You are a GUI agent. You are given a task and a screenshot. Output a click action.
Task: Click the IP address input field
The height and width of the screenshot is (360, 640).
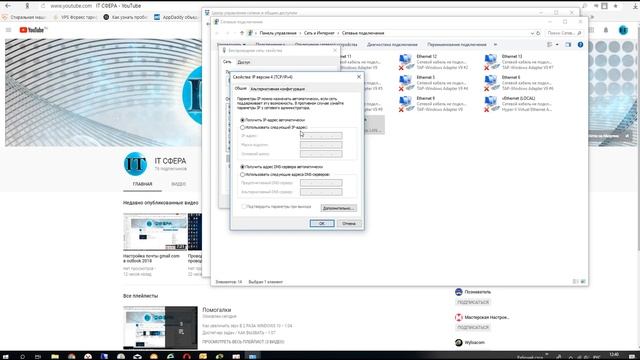click(321, 136)
